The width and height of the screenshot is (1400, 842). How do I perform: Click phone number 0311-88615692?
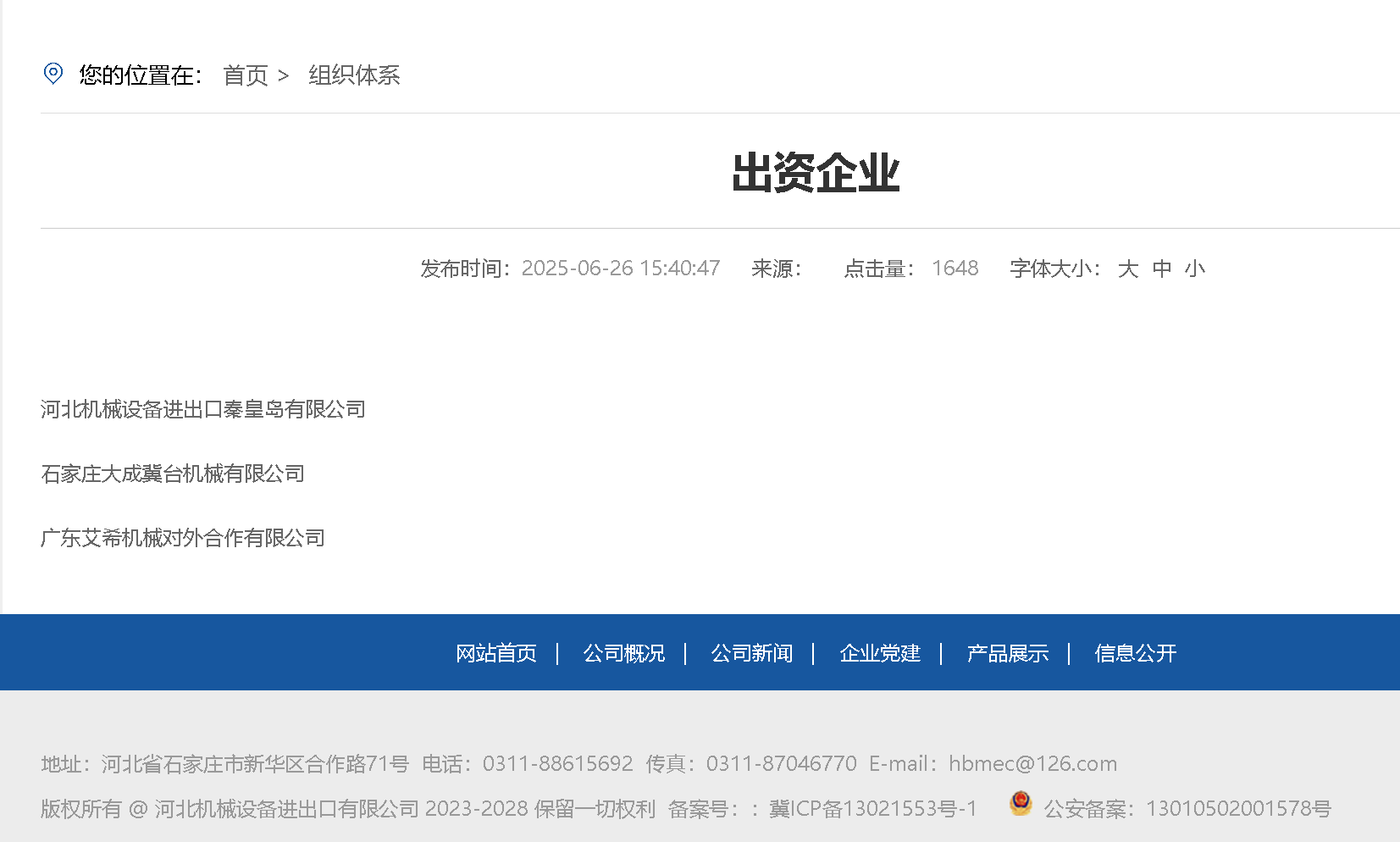(x=558, y=764)
